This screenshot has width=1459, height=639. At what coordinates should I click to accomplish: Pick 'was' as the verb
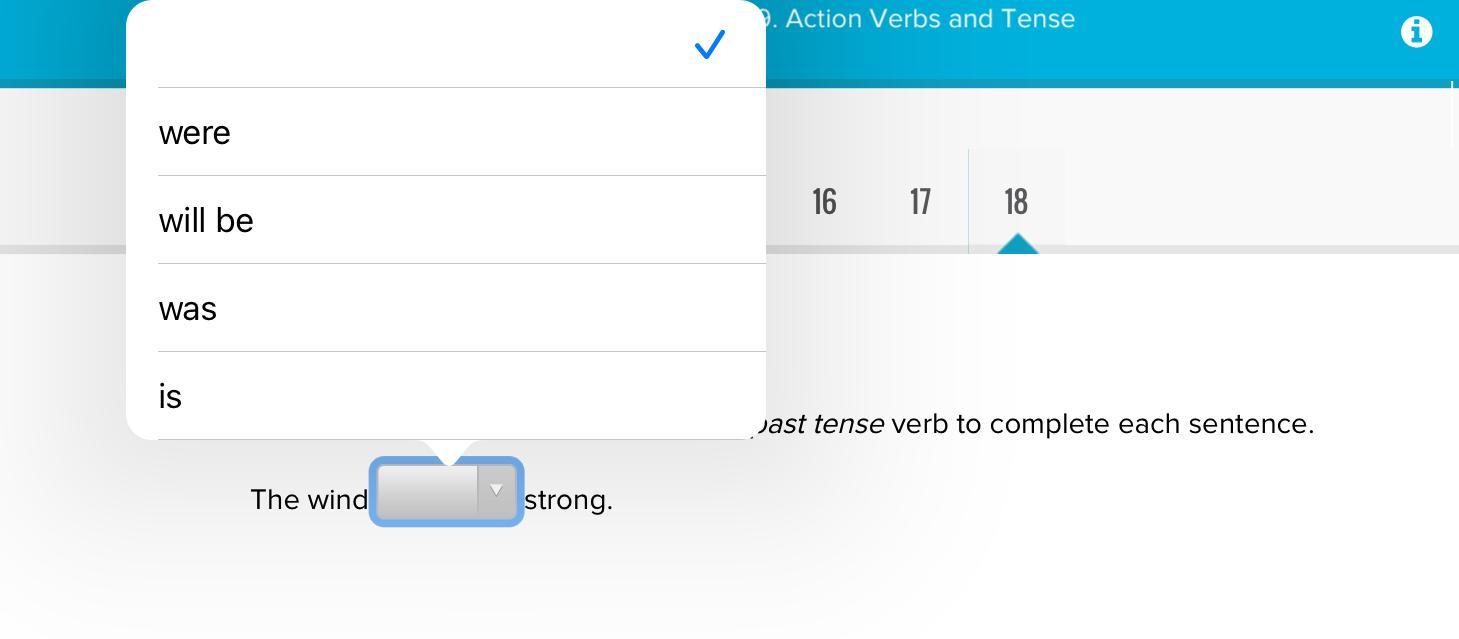(x=188, y=309)
